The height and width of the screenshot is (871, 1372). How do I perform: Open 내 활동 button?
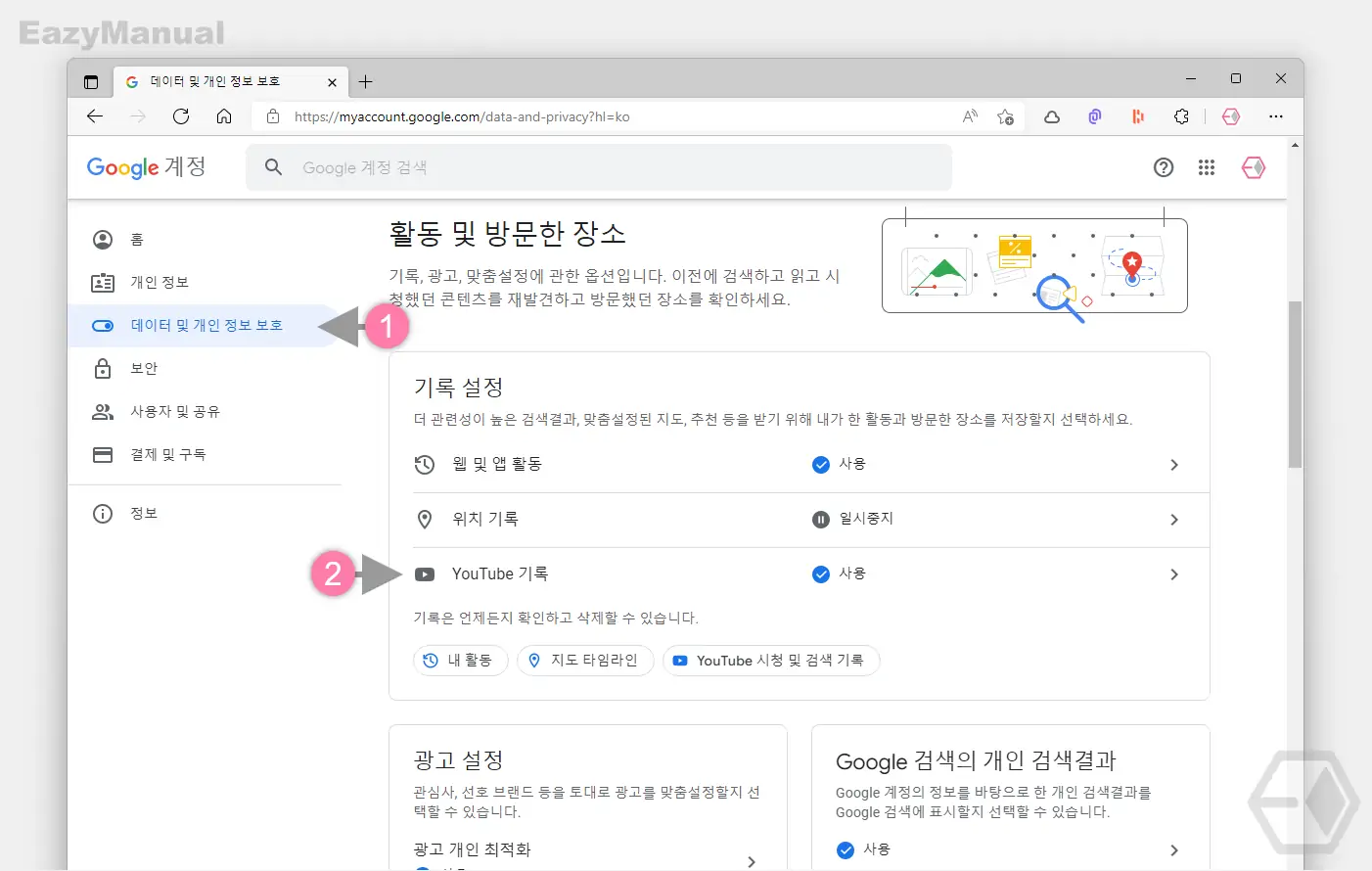click(x=461, y=661)
